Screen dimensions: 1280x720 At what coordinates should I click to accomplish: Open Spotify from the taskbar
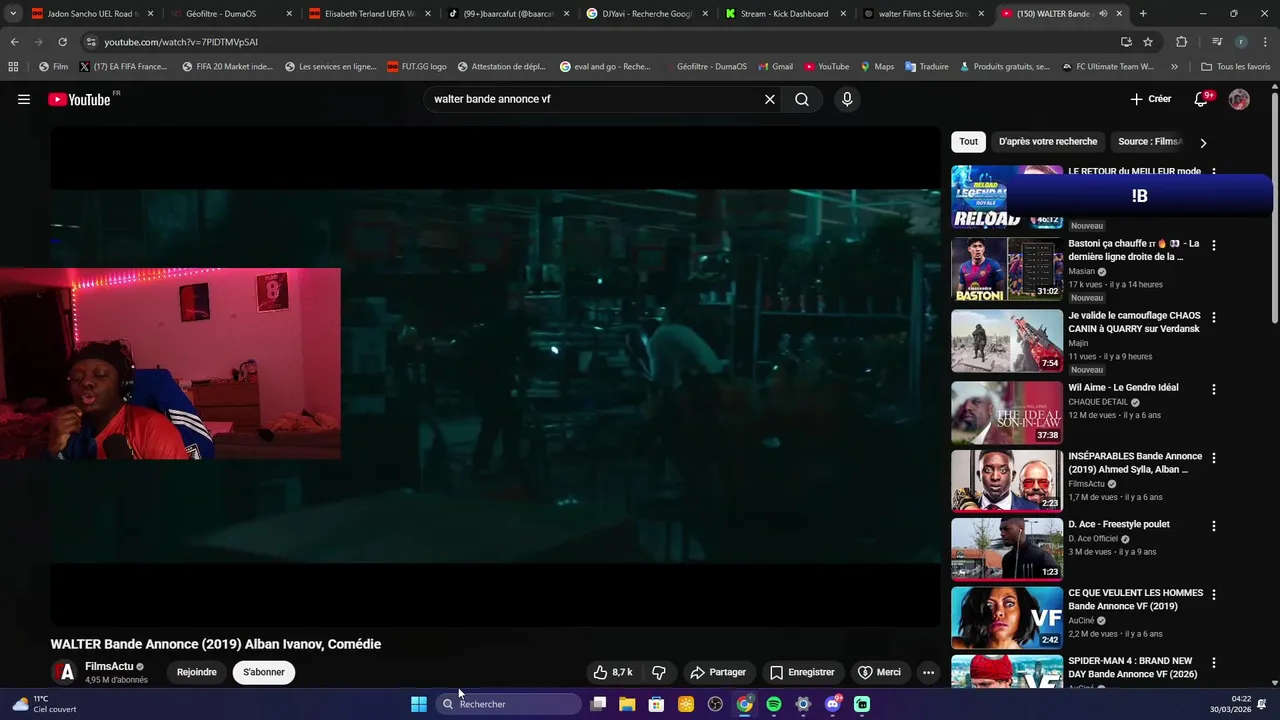(774, 704)
